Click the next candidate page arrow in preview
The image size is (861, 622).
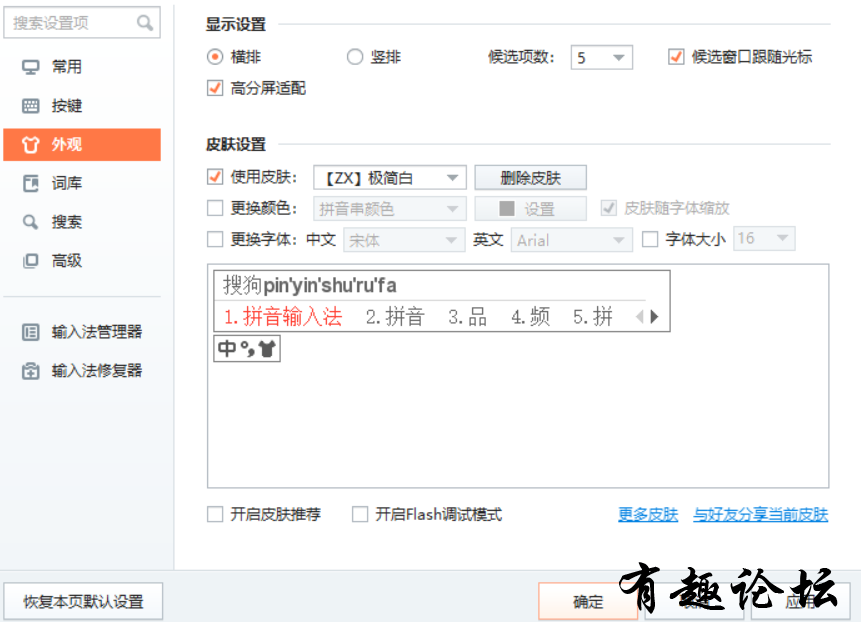click(654, 317)
